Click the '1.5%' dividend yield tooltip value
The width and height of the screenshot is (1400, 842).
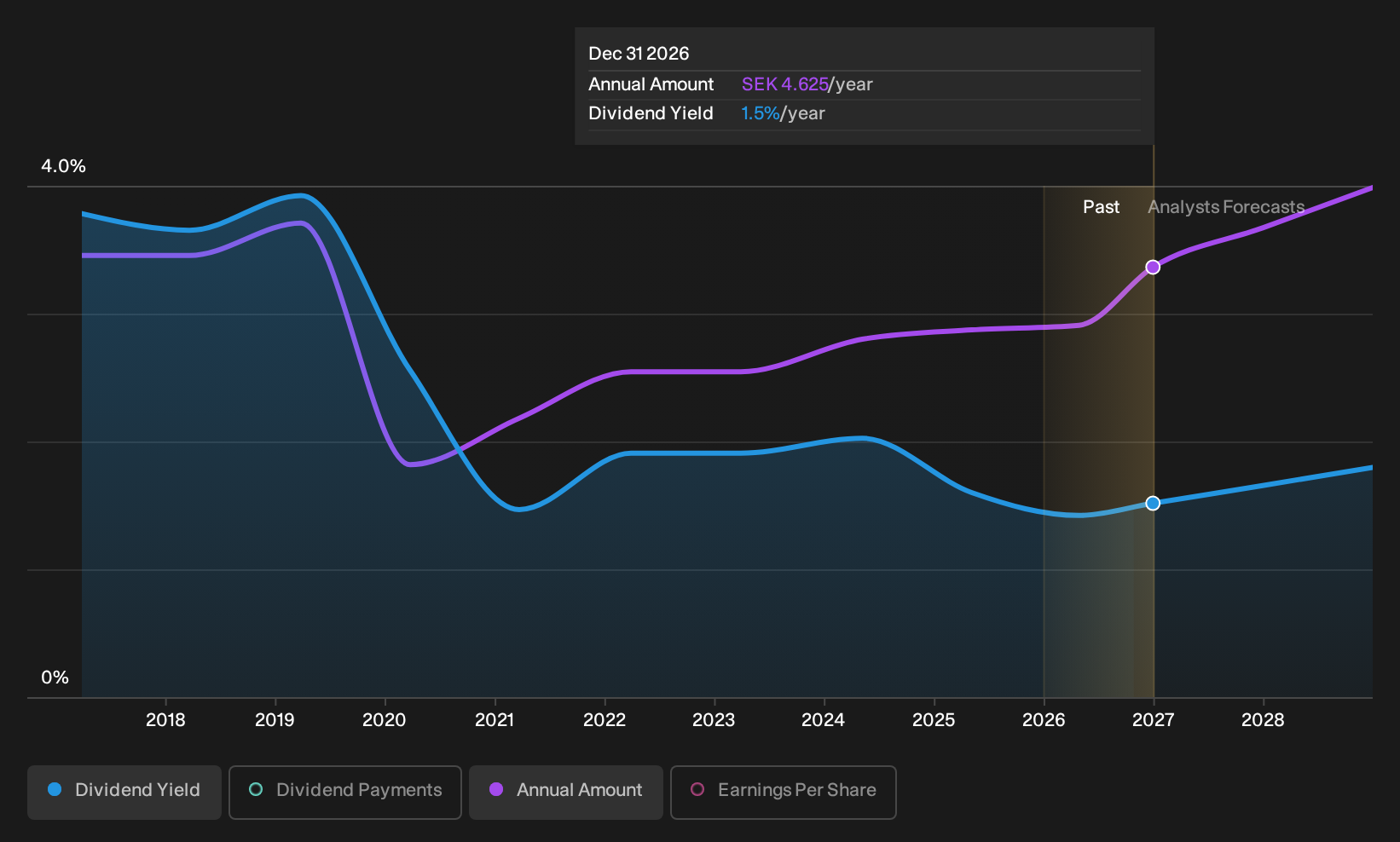[x=761, y=113]
